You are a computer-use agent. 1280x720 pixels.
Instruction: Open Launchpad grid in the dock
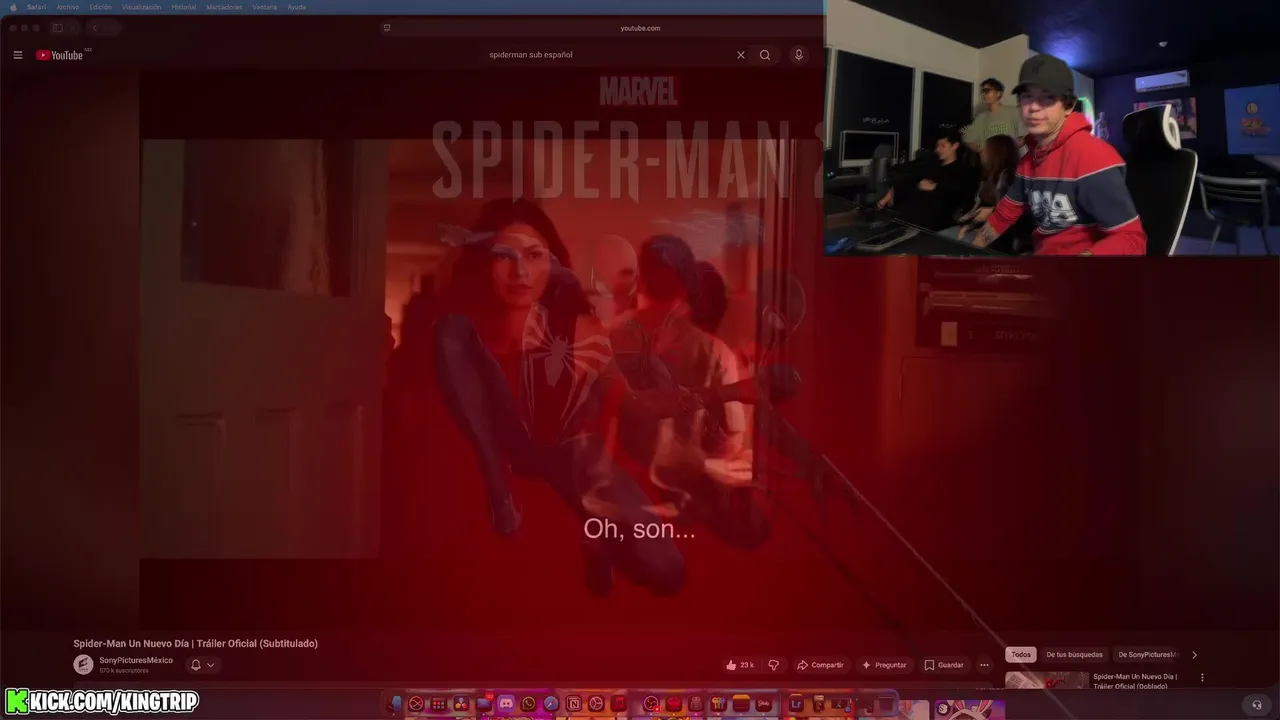click(439, 704)
